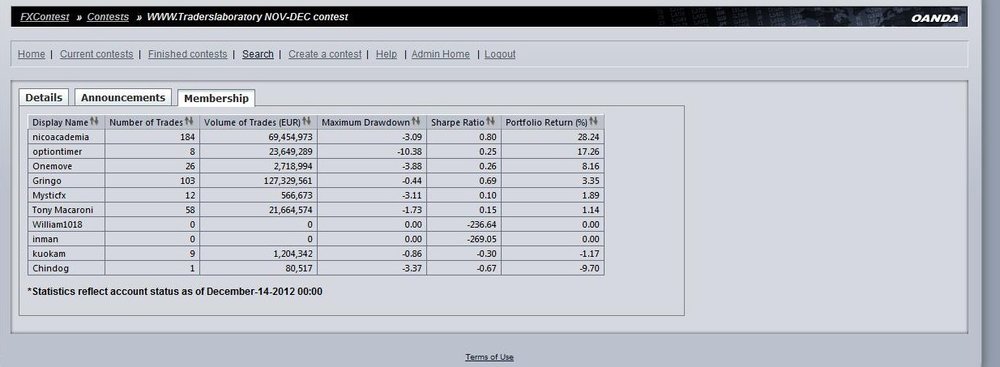Switch to the Details tab
The image size is (1000, 367).
tap(44, 98)
